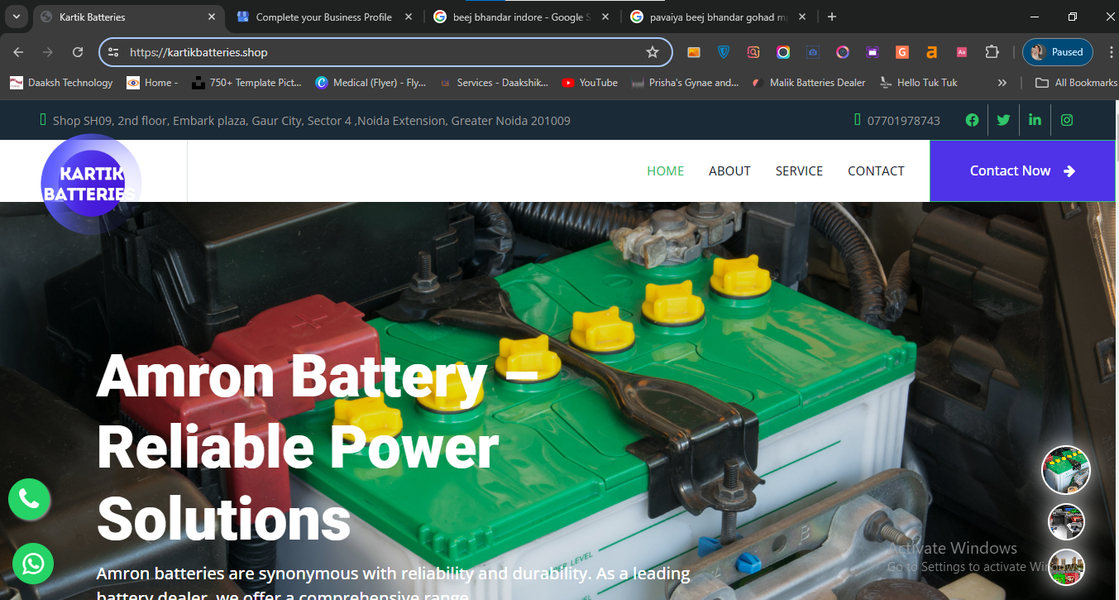View site information icon in address bar

(x=113, y=52)
